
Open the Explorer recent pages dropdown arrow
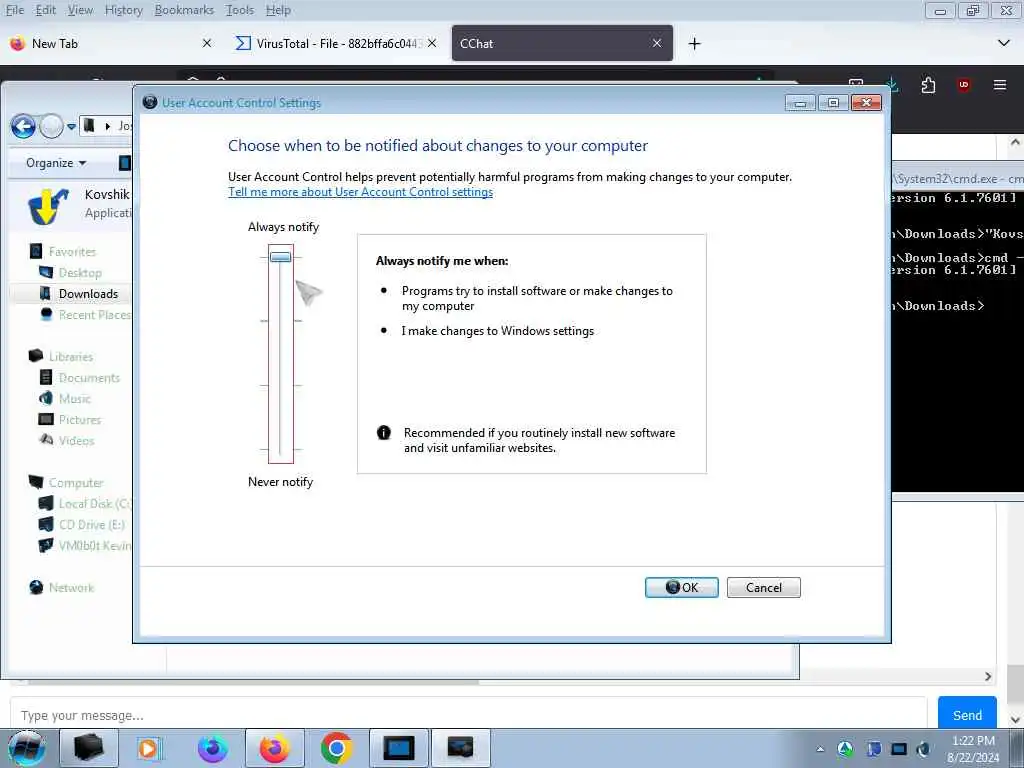pos(71,127)
